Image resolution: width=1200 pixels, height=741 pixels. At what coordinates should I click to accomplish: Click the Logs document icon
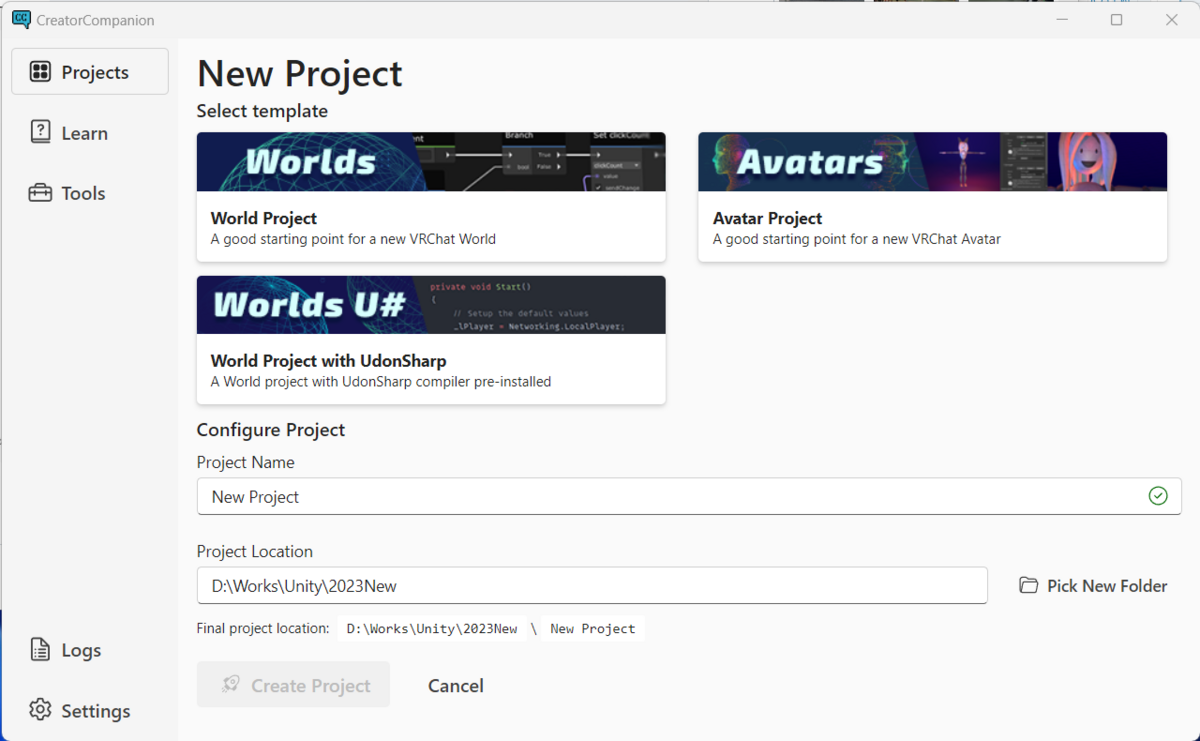(40, 650)
